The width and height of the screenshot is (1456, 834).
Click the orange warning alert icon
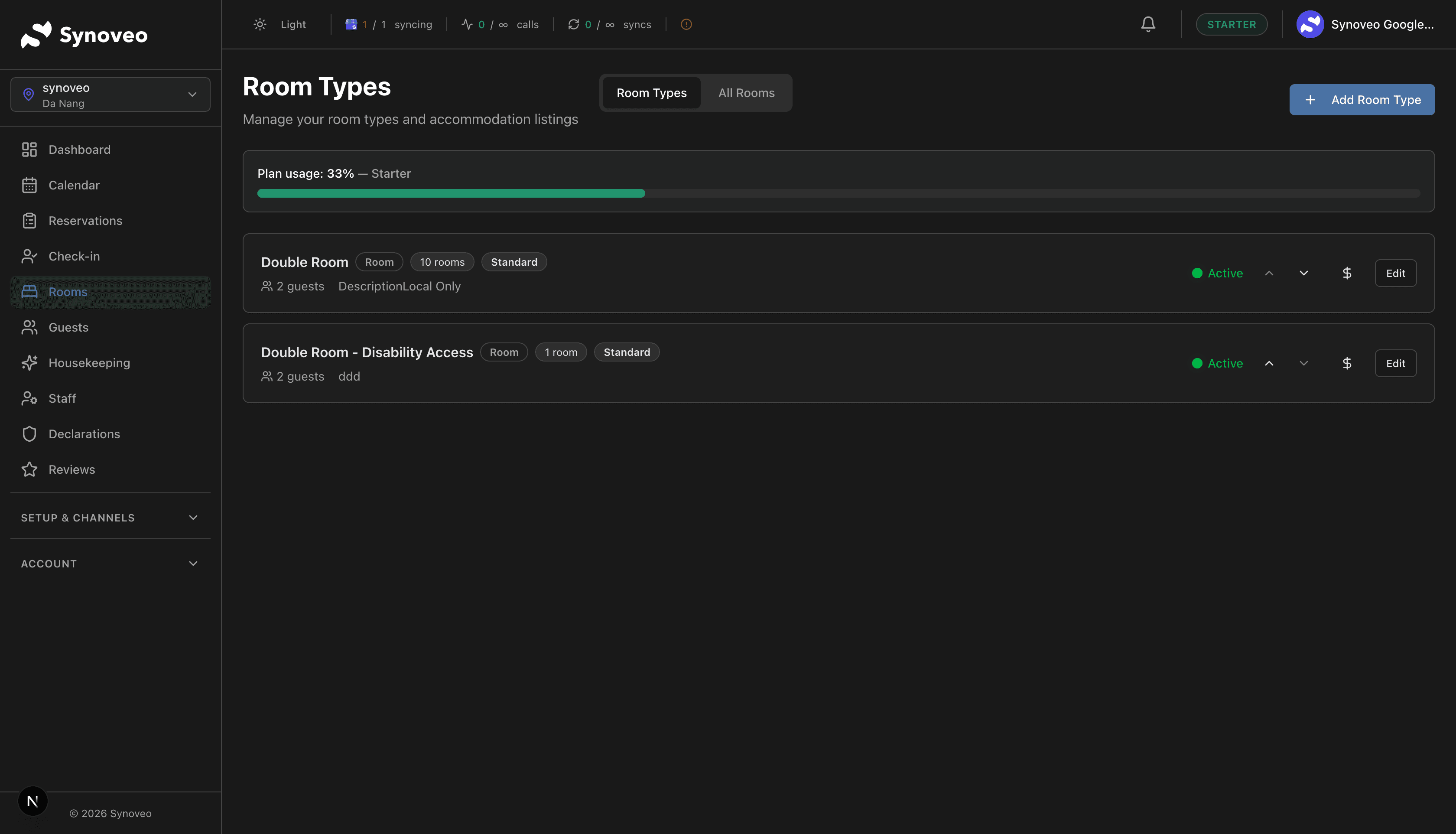pyautogui.click(x=686, y=24)
